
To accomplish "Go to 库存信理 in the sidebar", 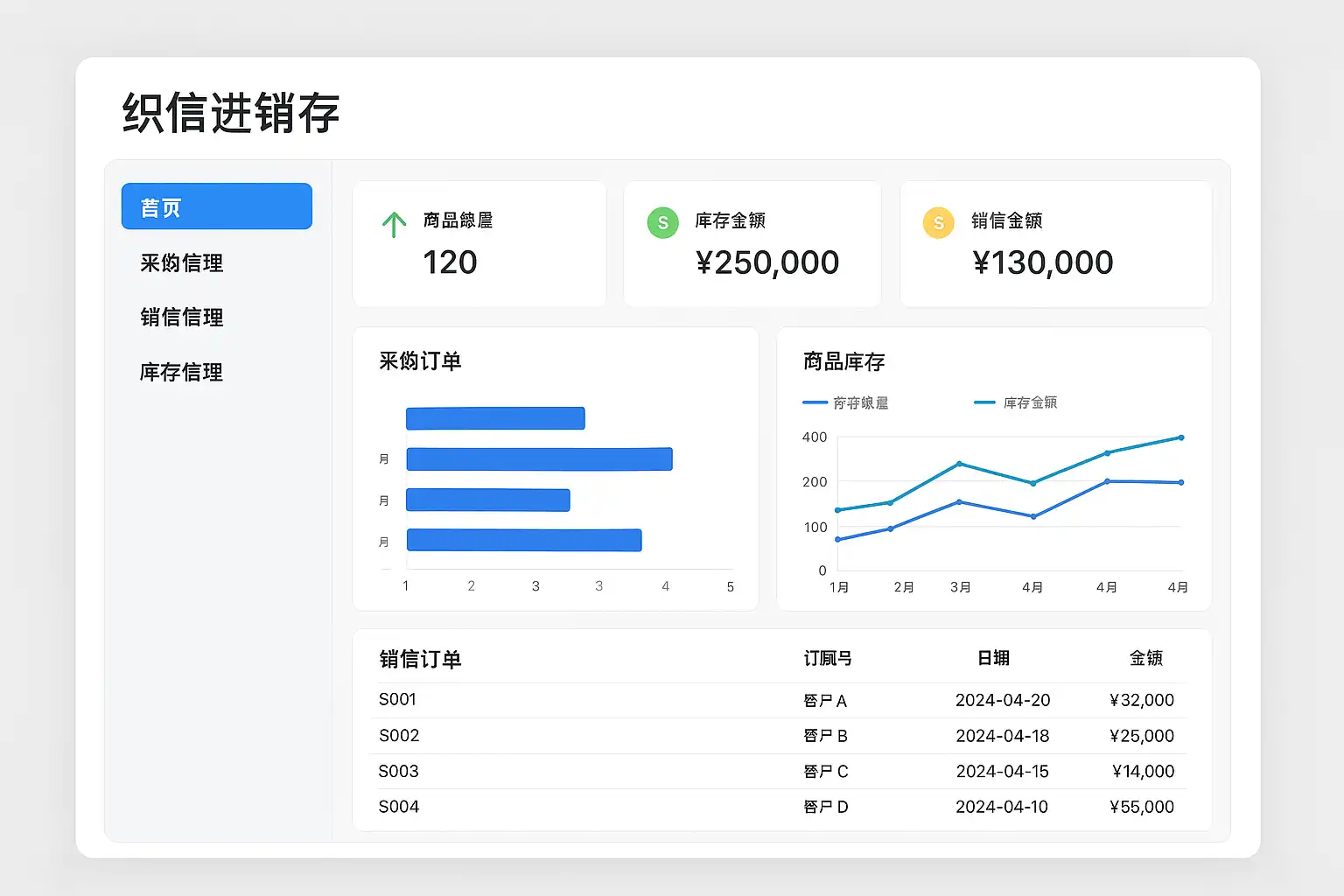I will (181, 372).
